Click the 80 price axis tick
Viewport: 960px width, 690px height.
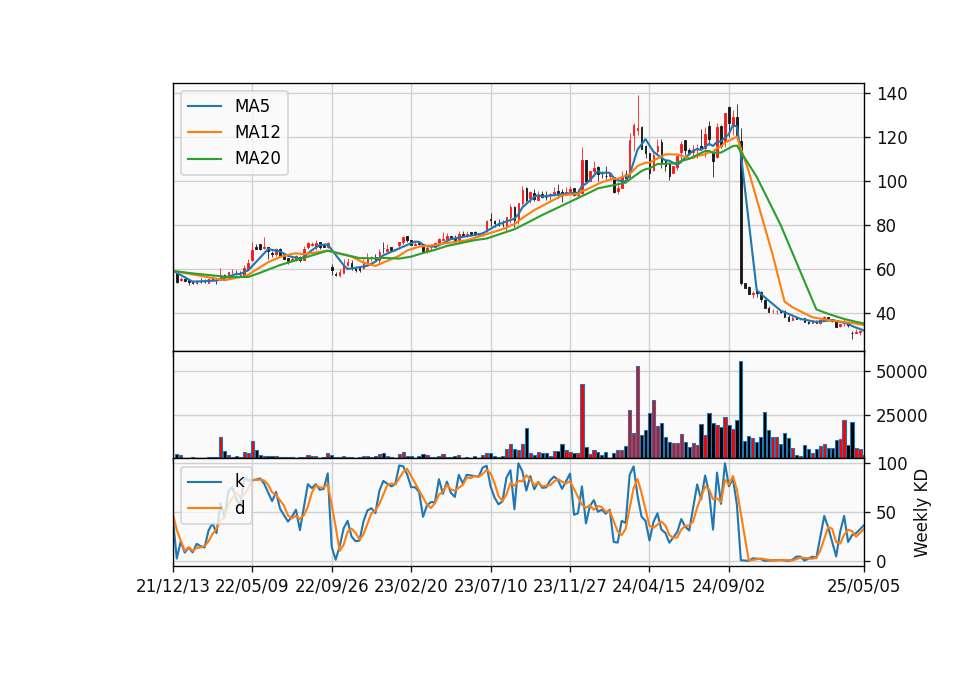(887, 226)
